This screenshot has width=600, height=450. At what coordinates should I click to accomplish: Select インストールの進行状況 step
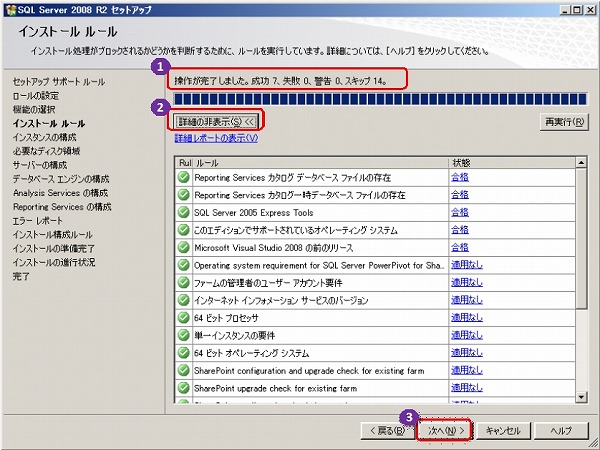coord(54,262)
